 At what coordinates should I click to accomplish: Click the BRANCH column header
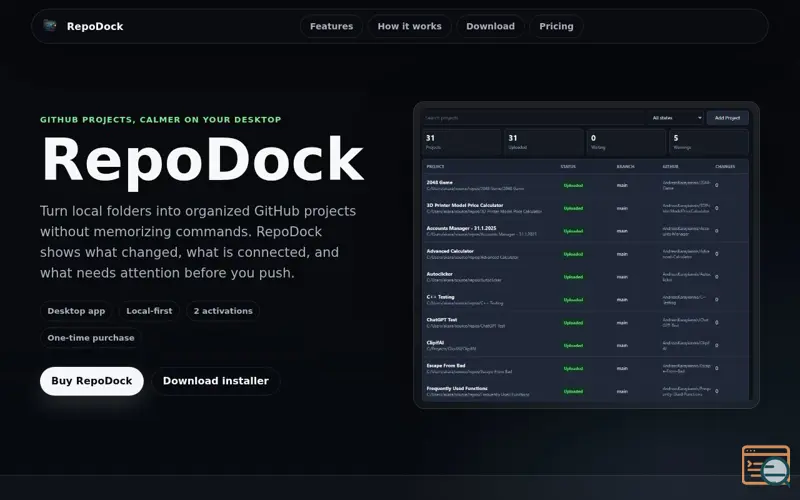click(625, 166)
